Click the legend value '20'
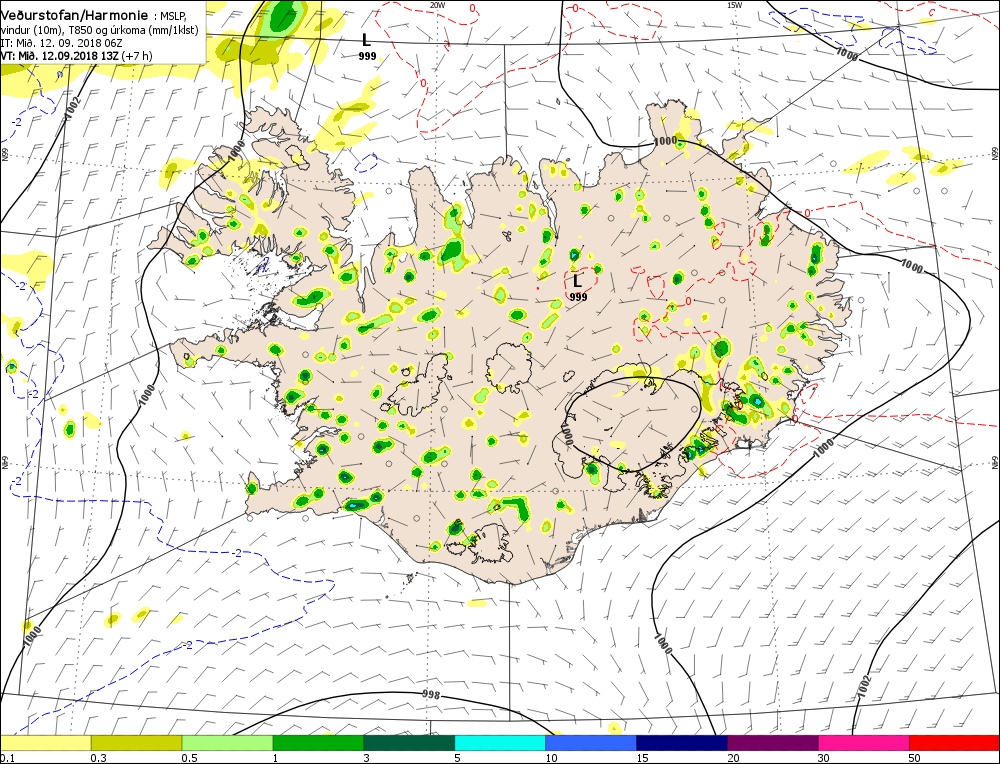Screen dimensions: 1000x764 pos(733,758)
